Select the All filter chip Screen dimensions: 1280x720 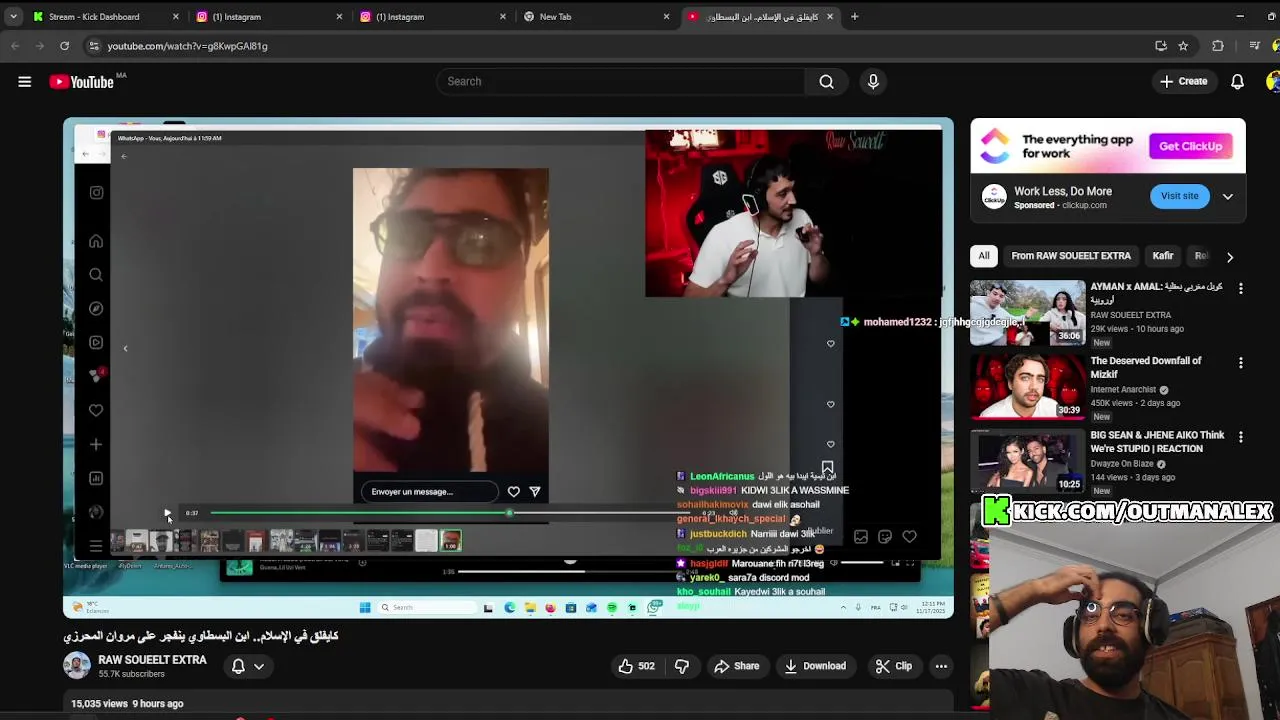[x=984, y=256]
